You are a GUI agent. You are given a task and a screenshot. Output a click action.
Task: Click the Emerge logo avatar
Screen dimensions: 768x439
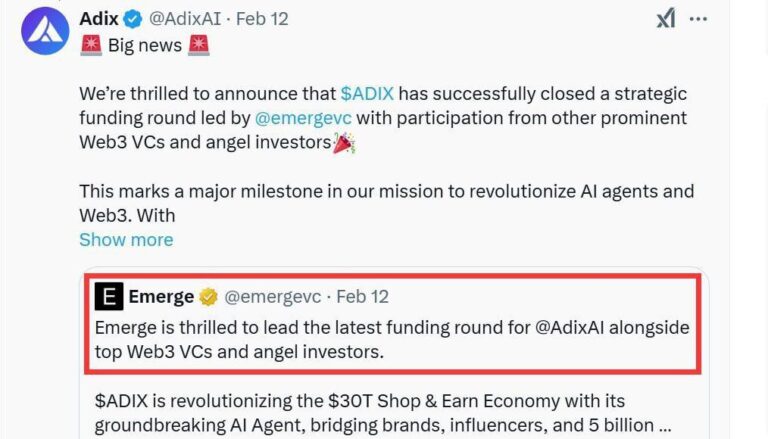[x=109, y=297]
